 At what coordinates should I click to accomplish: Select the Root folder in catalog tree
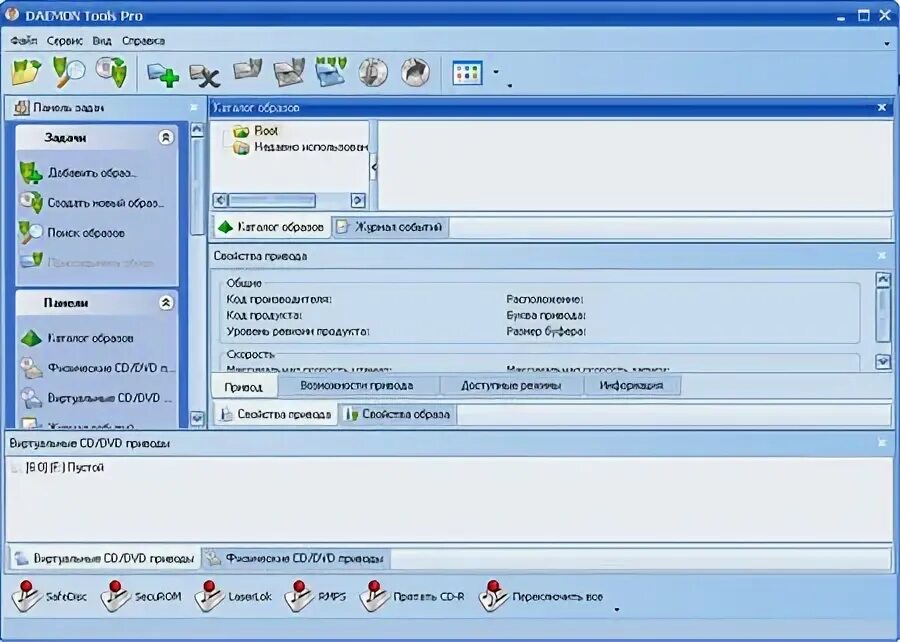255,131
